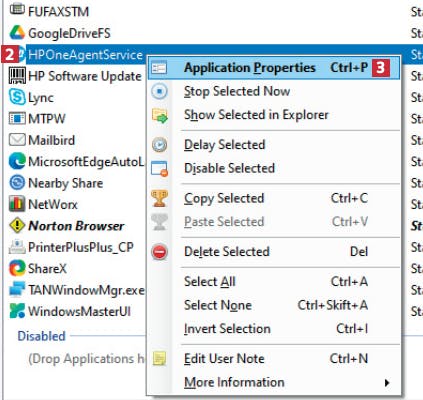Click the yellow warning icon beside Norton Browser
Viewport: 423px width, 400px height.
(x=17, y=226)
